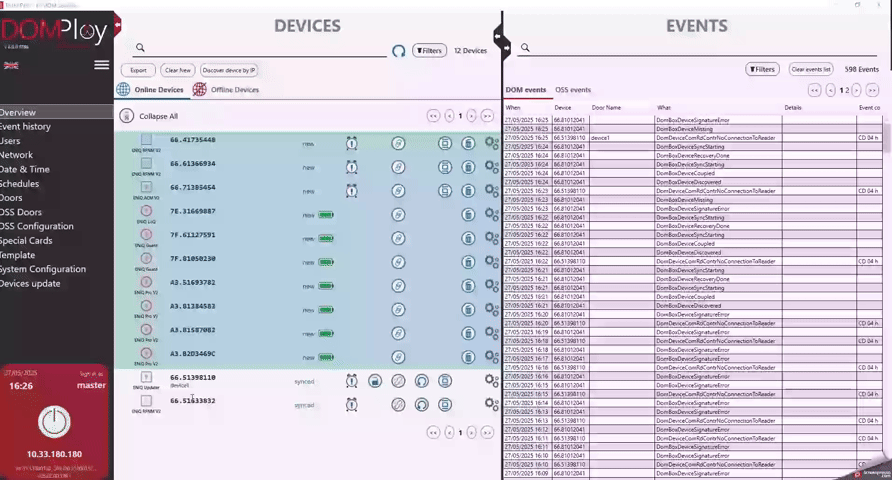Open gear settings for device 66.41735448

click(492, 143)
